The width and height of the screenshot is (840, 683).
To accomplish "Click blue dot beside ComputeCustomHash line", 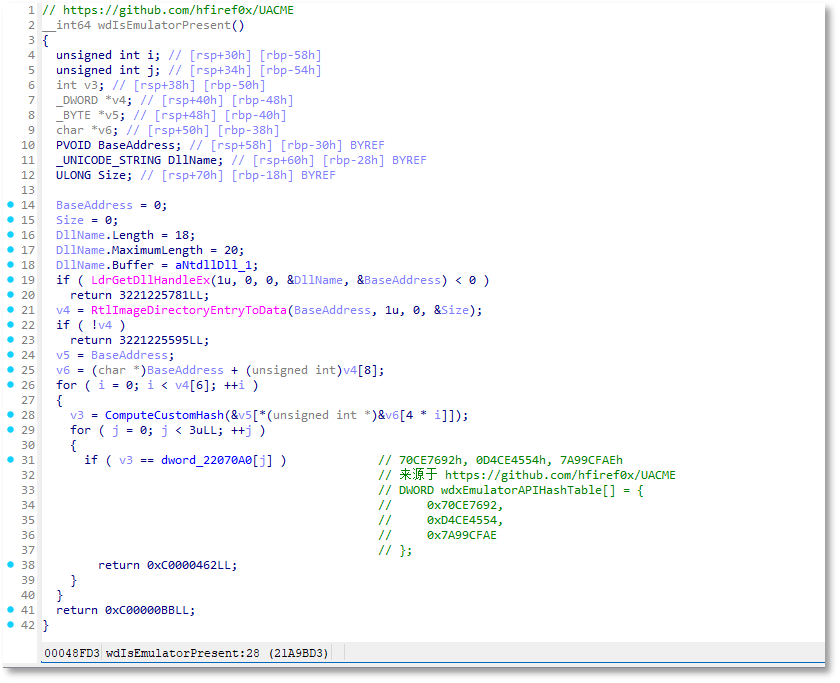I will point(11,415).
